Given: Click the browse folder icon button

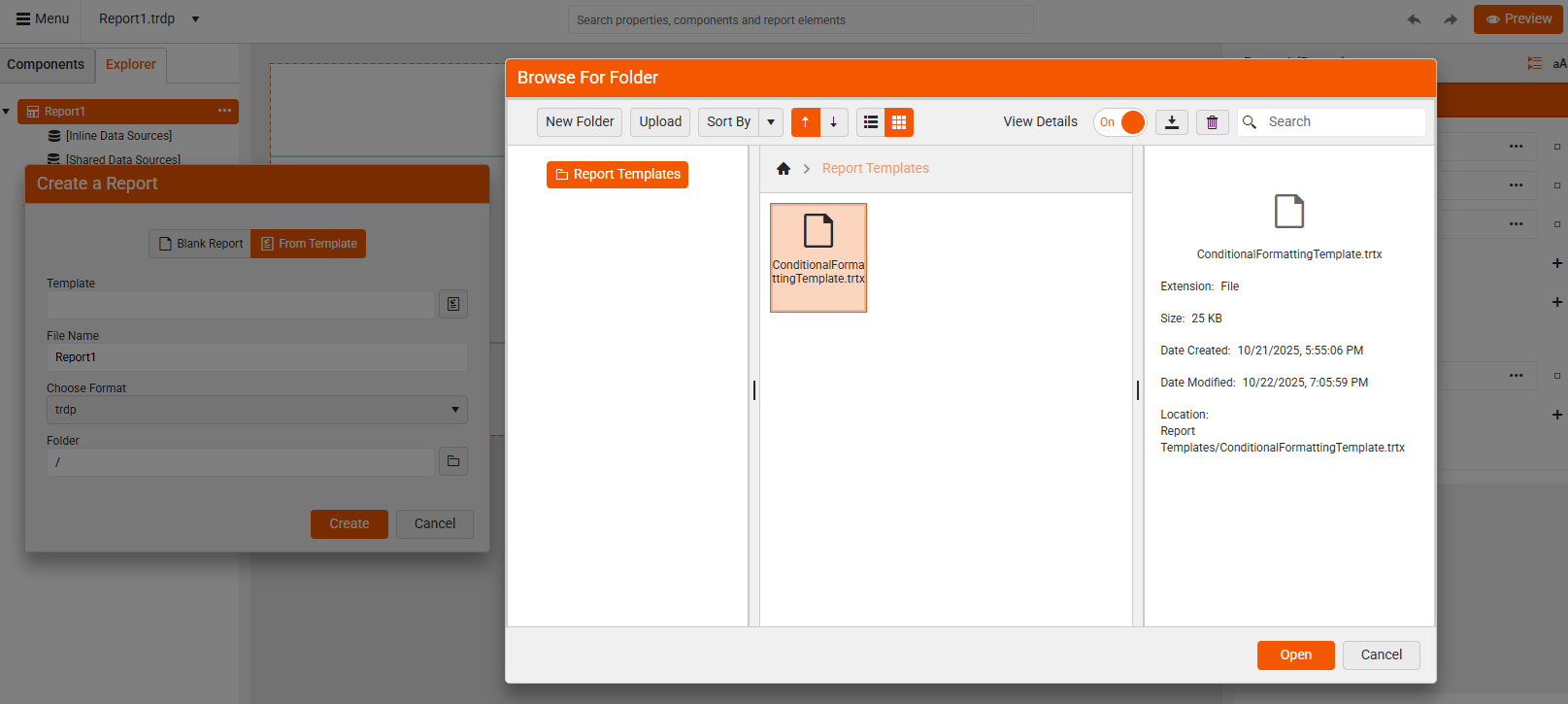Looking at the screenshot, I should pos(453,461).
